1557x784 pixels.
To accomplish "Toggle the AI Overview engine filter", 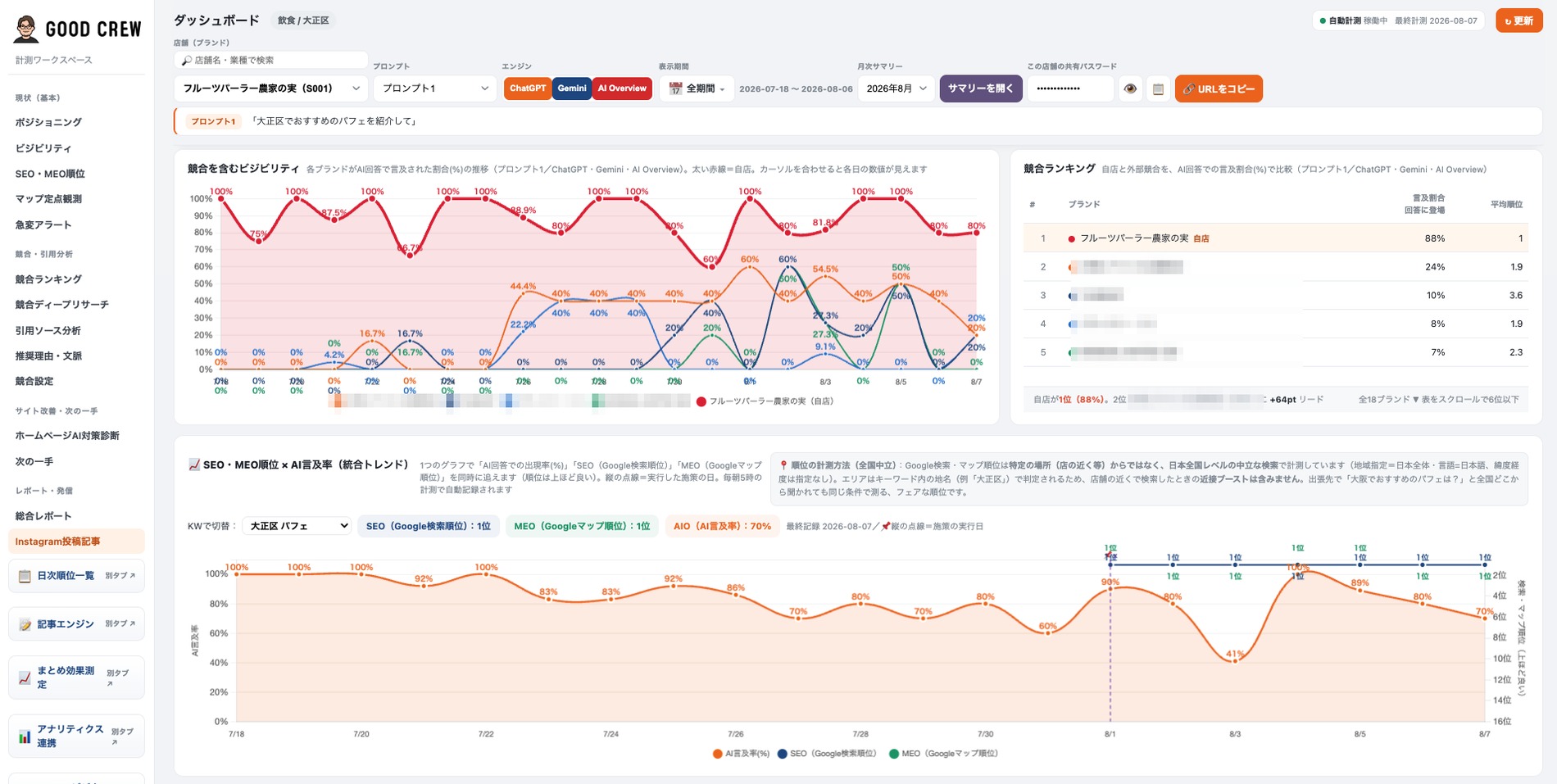I will point(622,88).
